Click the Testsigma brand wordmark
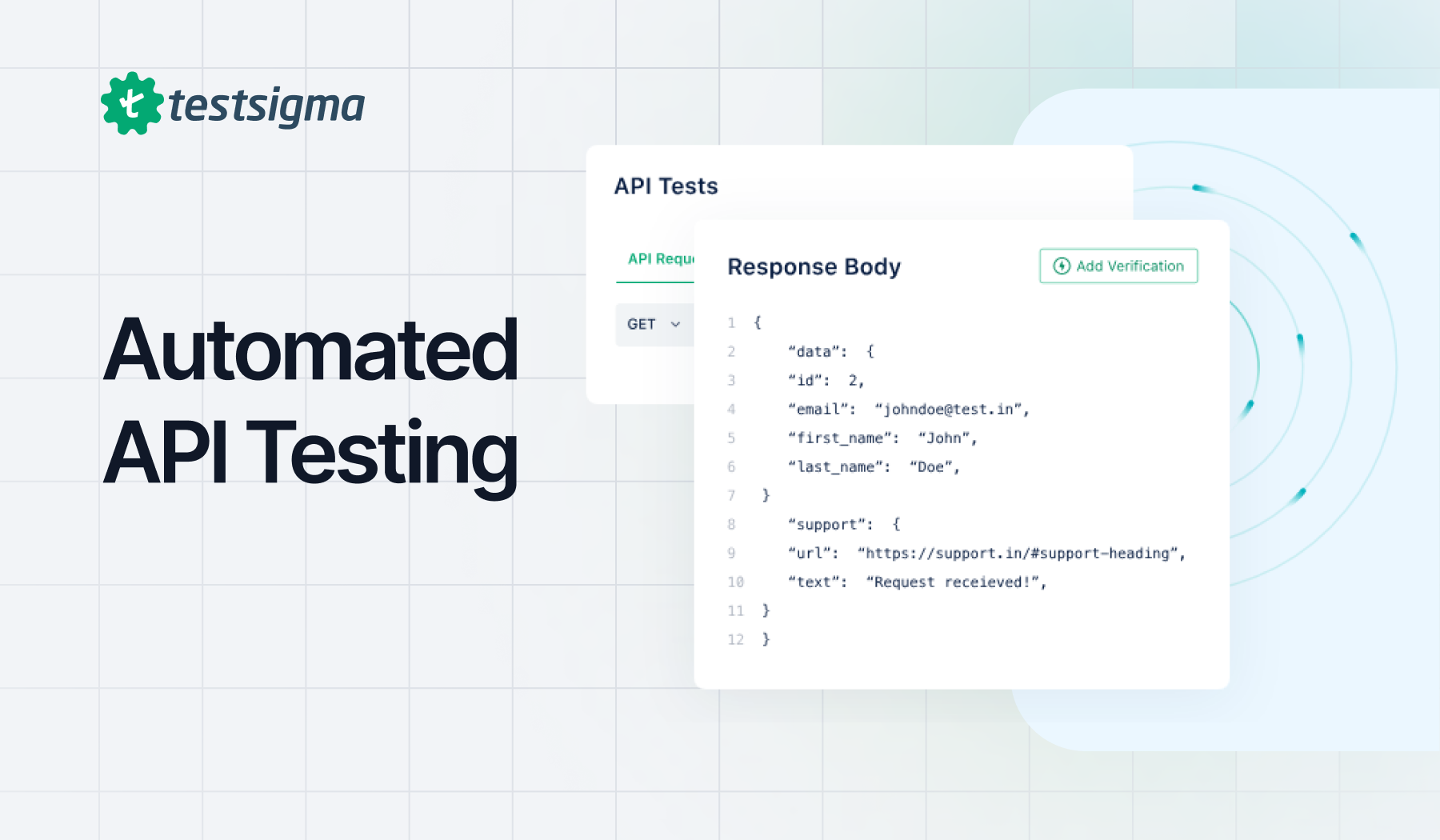The width and height of the screenshot is (1440, 840). pyautogui.click(x=268, y=106)
